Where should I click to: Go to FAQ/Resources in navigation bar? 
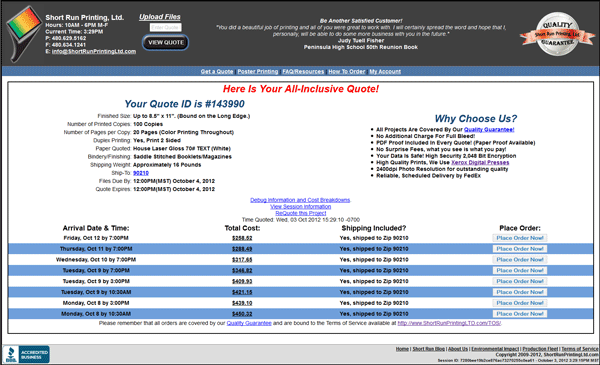303,72
